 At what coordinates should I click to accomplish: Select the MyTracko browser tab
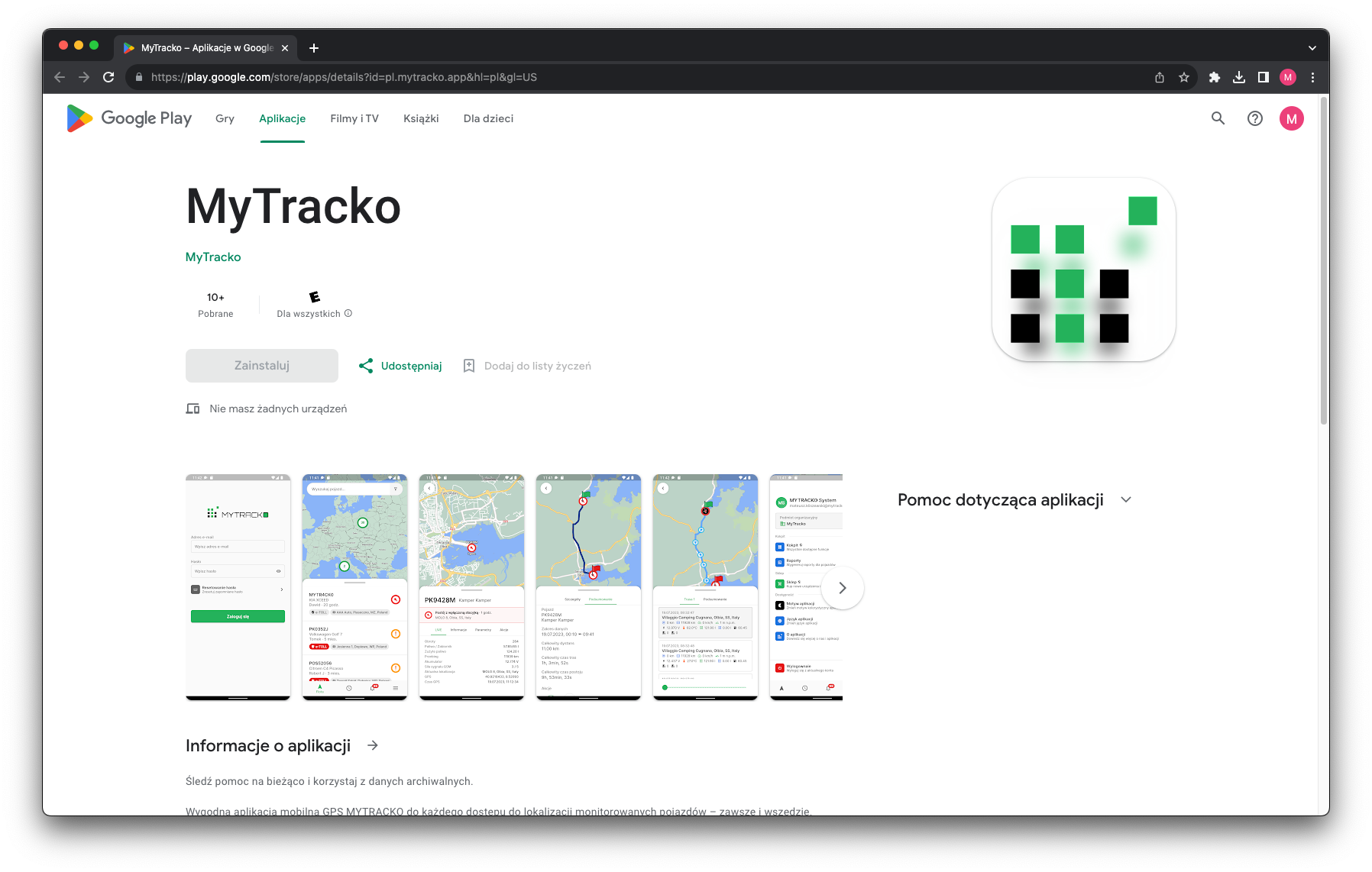205,48
